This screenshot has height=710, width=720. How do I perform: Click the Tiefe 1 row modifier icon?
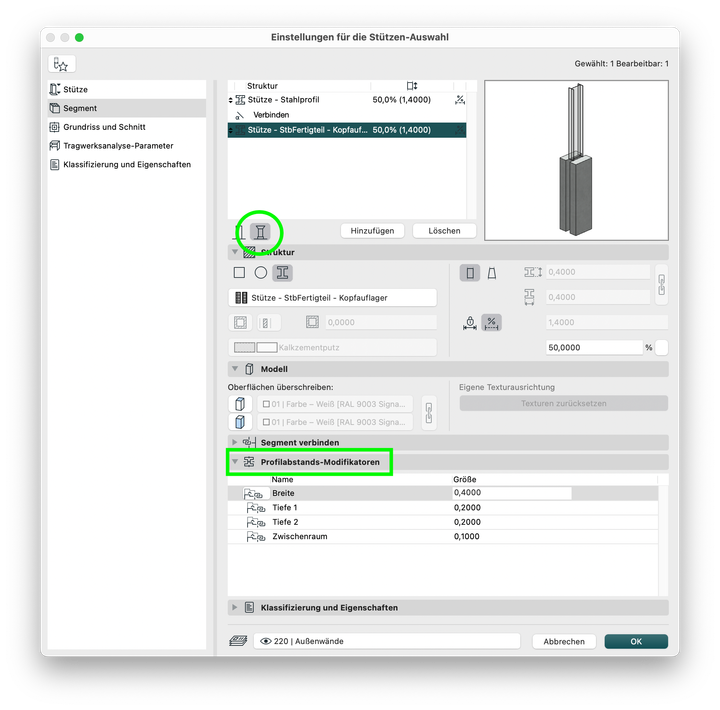click(x=256, y=507)
